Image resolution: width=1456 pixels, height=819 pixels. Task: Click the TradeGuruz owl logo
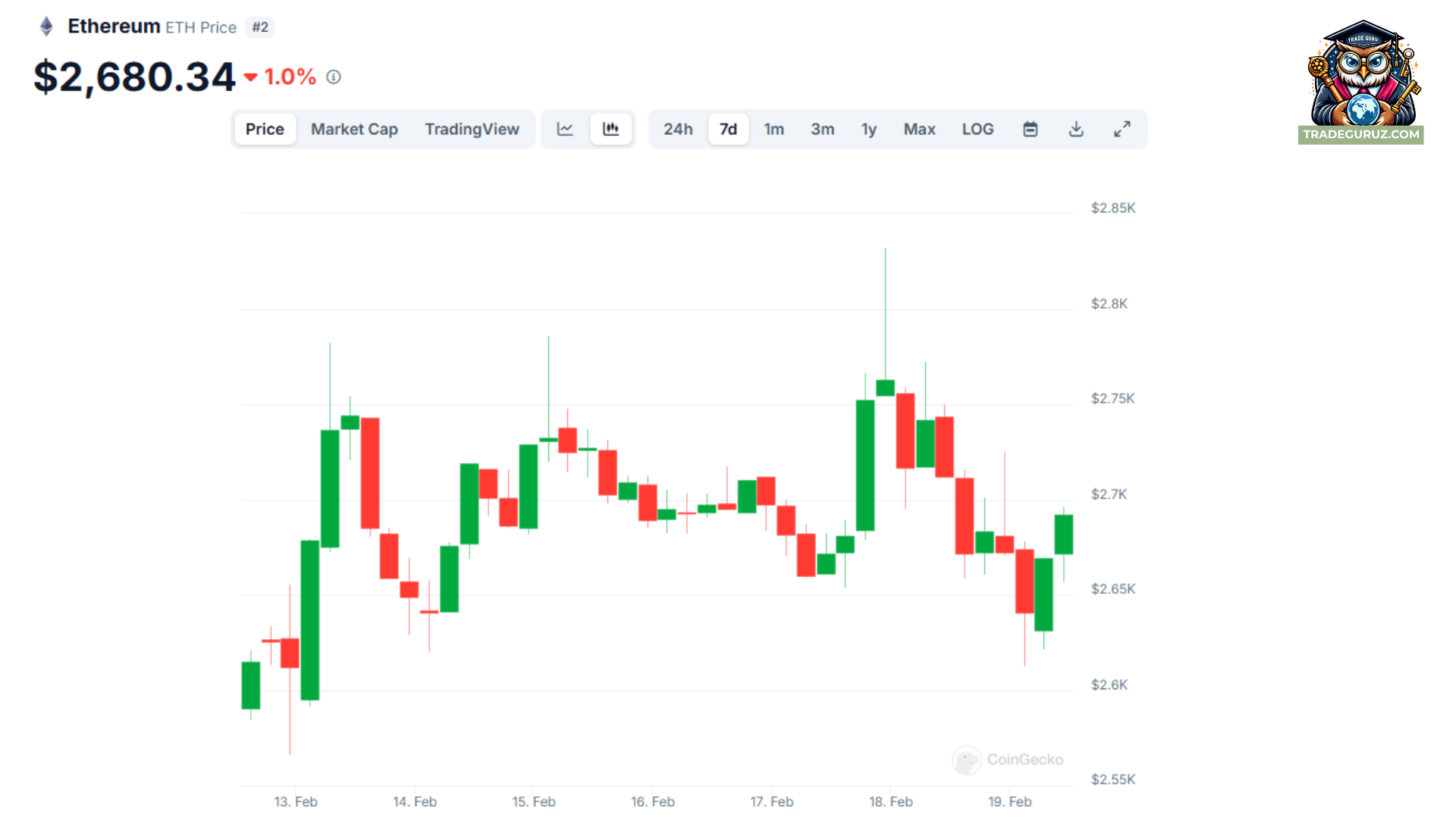tap(1363, 73)
